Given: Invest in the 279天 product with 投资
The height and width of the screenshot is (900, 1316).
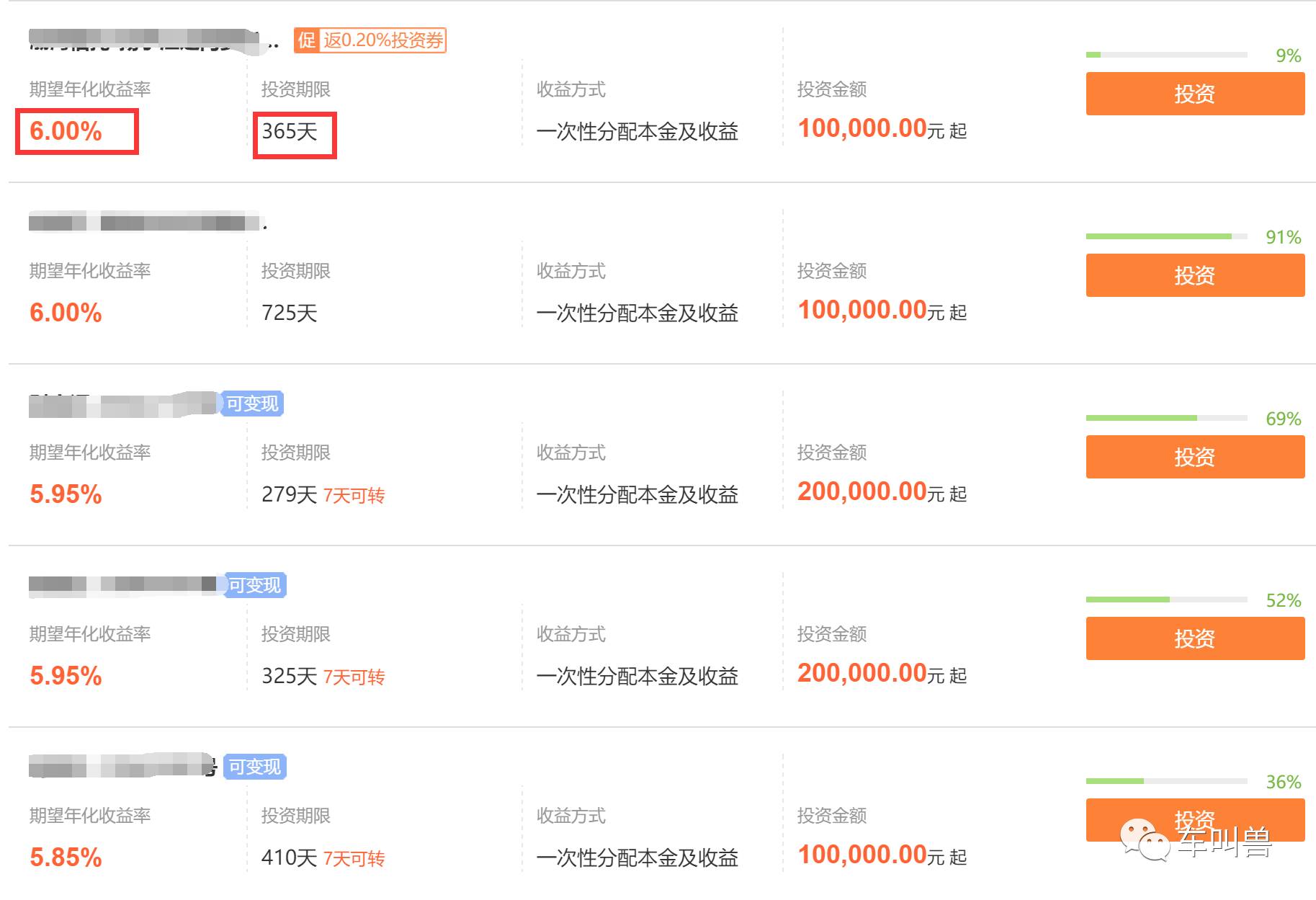Looking at the screenshot, I should pos(1194,457).
